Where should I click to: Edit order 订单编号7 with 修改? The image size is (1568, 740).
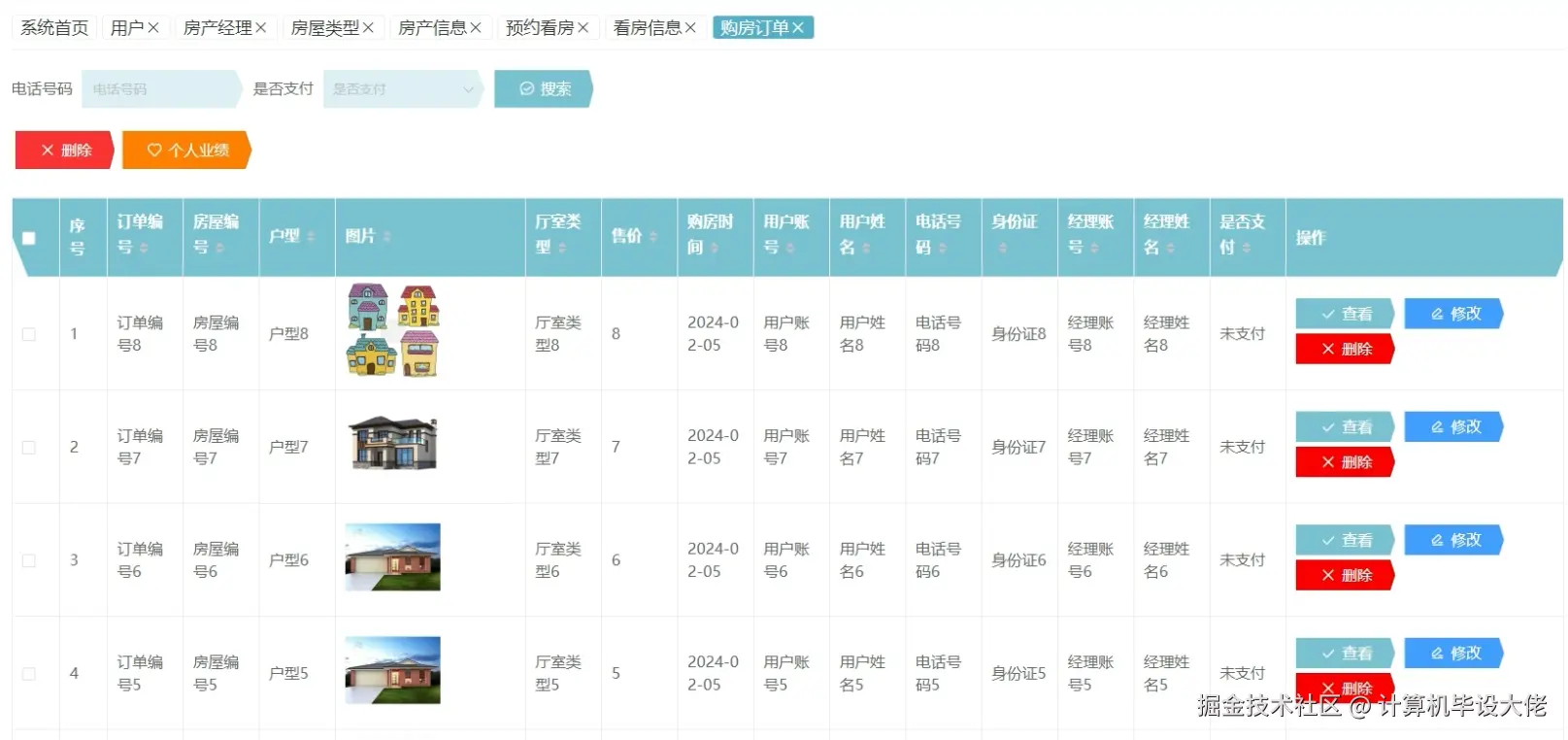pos(1453,426)
